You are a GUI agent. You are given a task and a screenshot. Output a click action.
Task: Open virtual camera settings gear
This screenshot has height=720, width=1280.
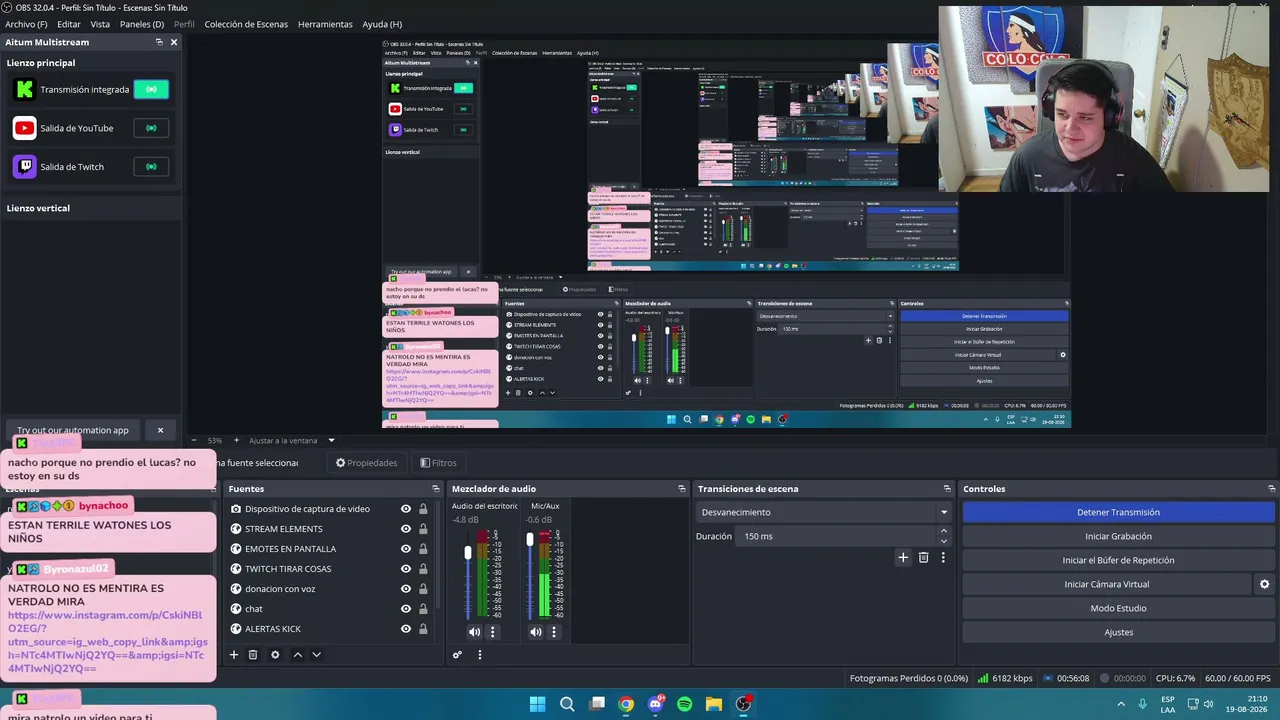coord(1264,584)
